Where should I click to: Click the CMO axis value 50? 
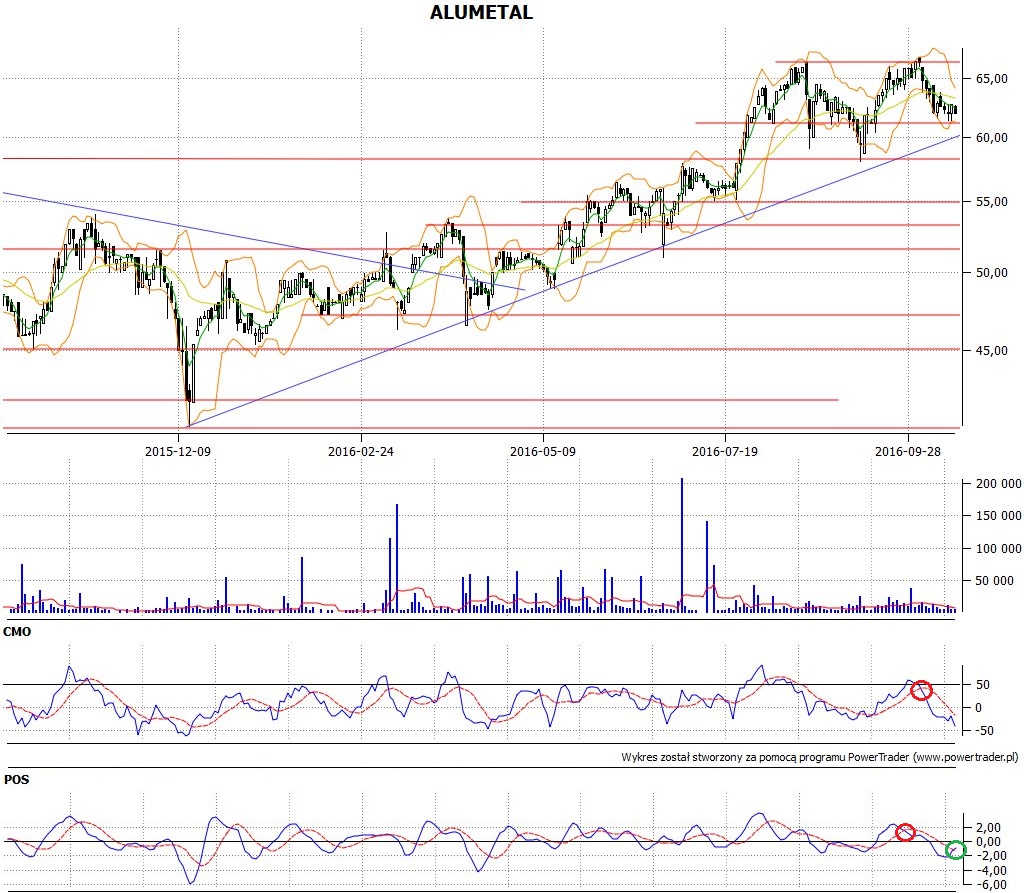(983, 685)
